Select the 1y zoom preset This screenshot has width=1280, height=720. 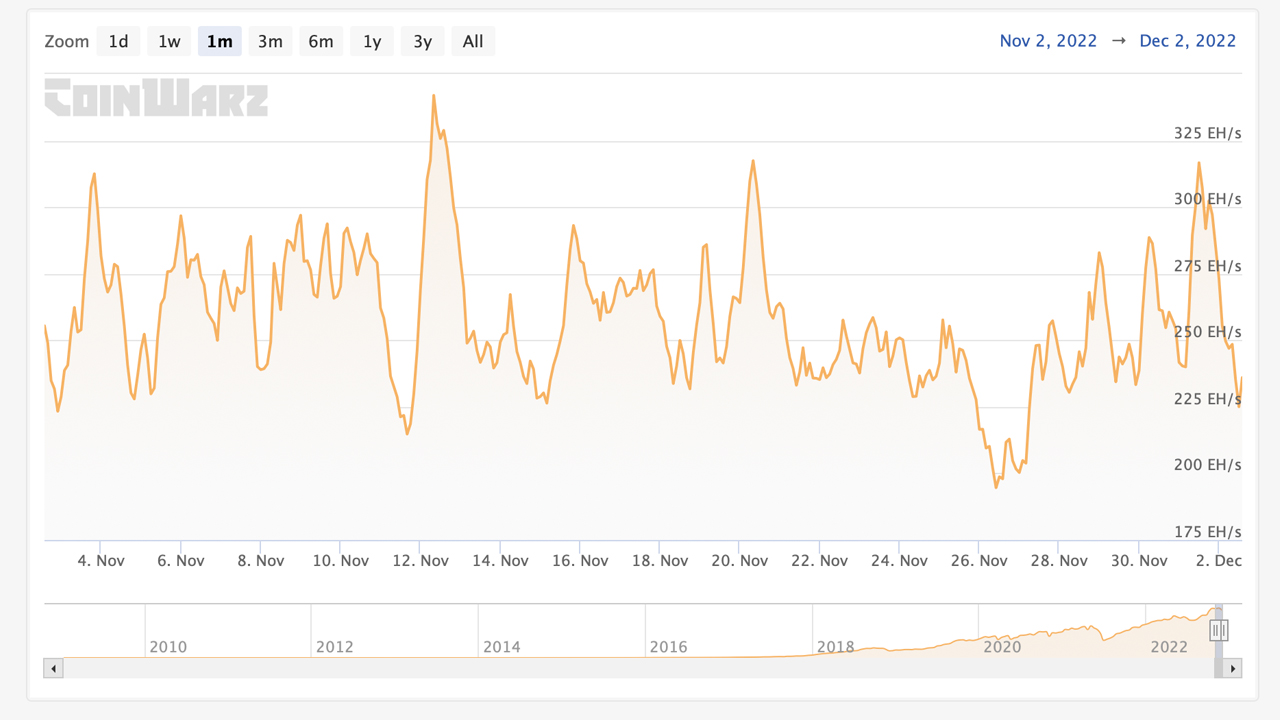pyautogui.click(x=371, y=41)
